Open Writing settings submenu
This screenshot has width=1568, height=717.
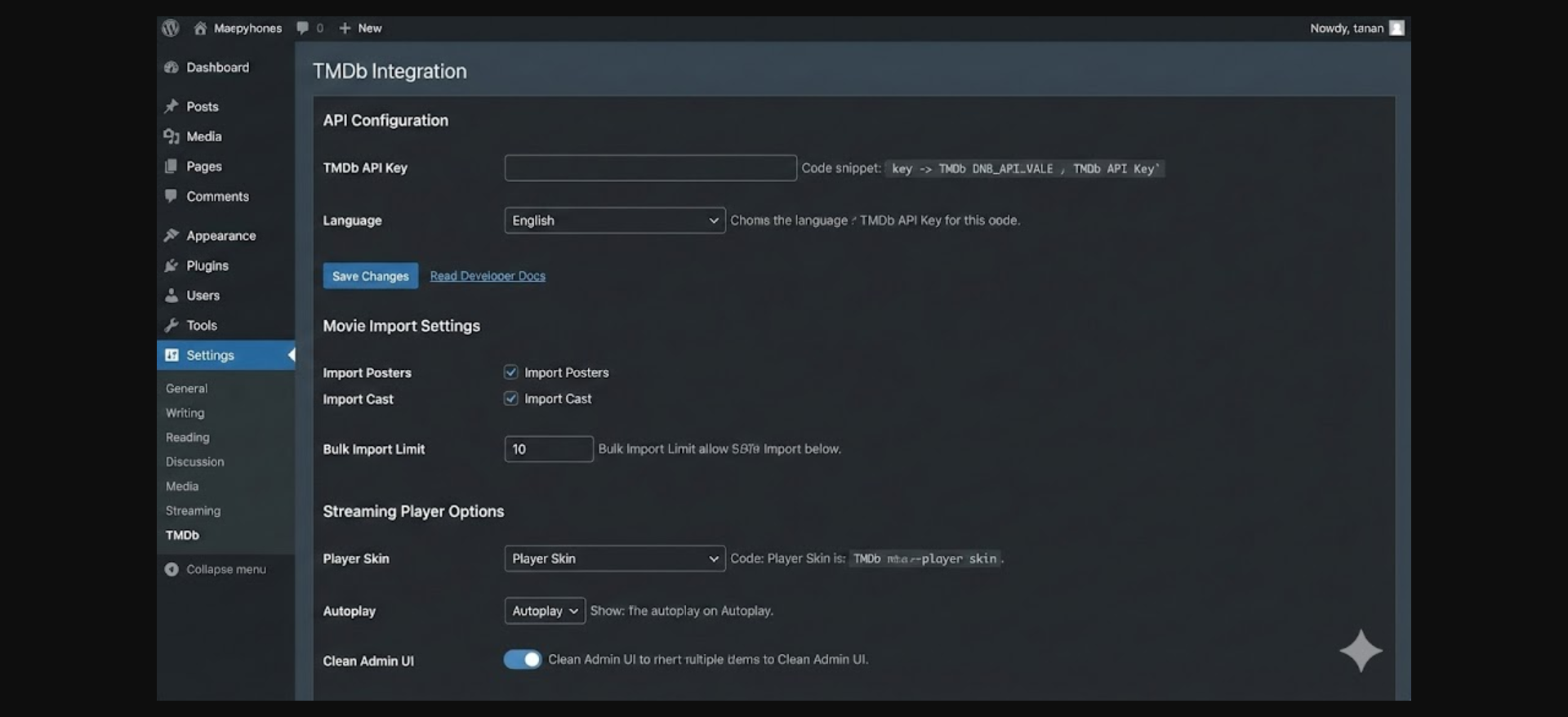(185, 413)
